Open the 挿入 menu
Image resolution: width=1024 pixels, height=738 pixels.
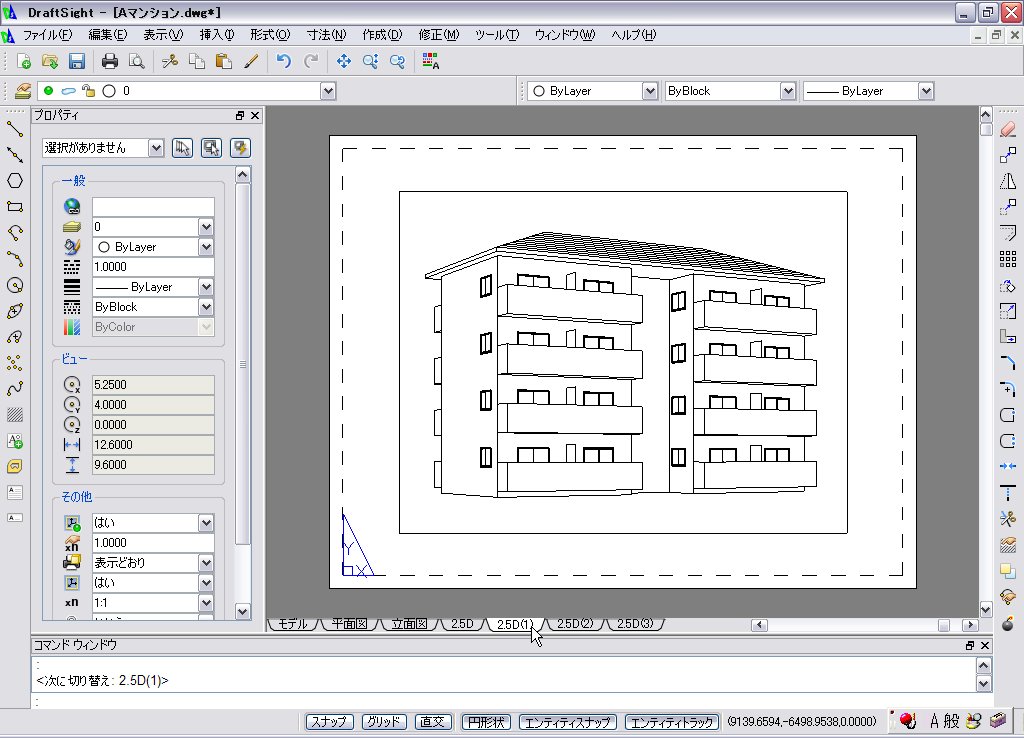coord(217,35)
